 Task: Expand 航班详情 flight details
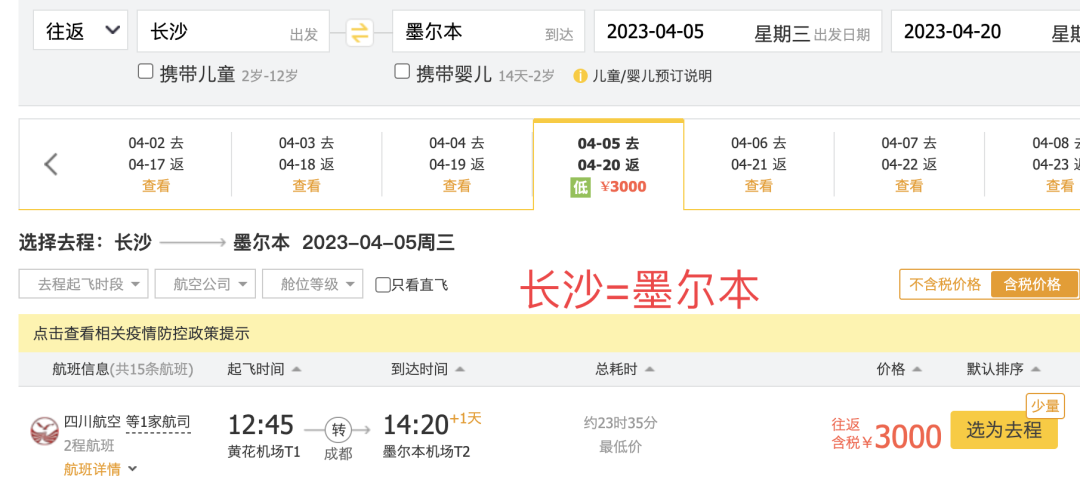101,470
